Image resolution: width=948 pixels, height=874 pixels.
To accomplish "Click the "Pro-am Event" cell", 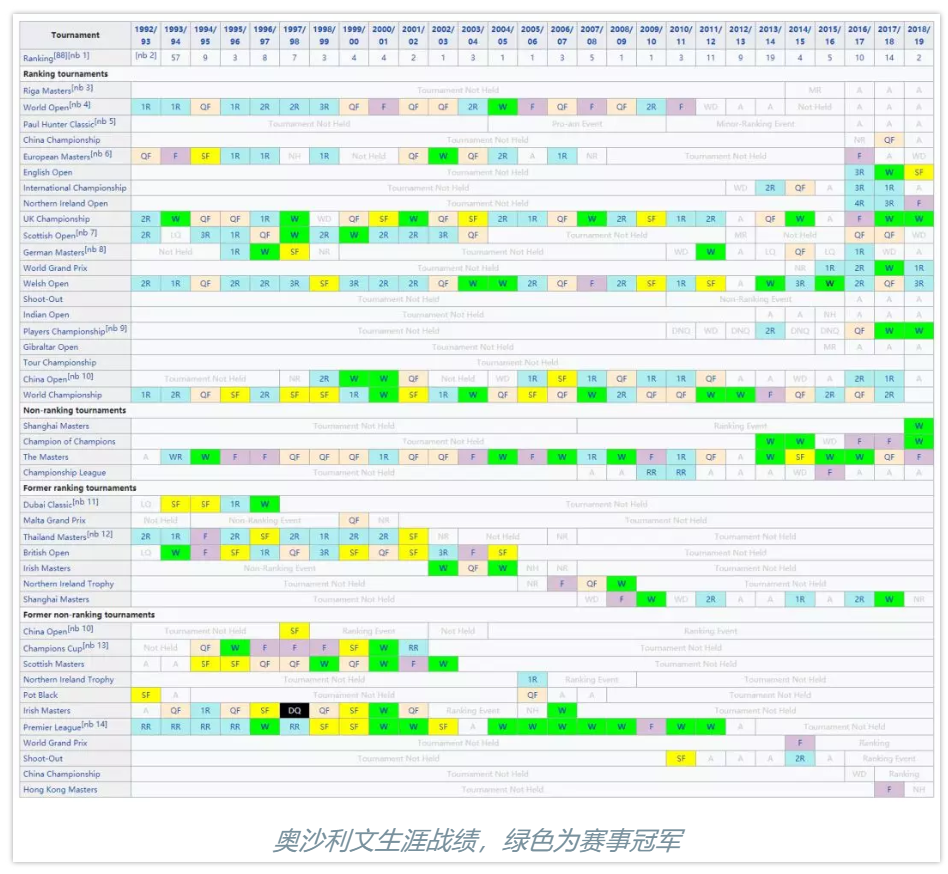I will (x=577, y=123).
